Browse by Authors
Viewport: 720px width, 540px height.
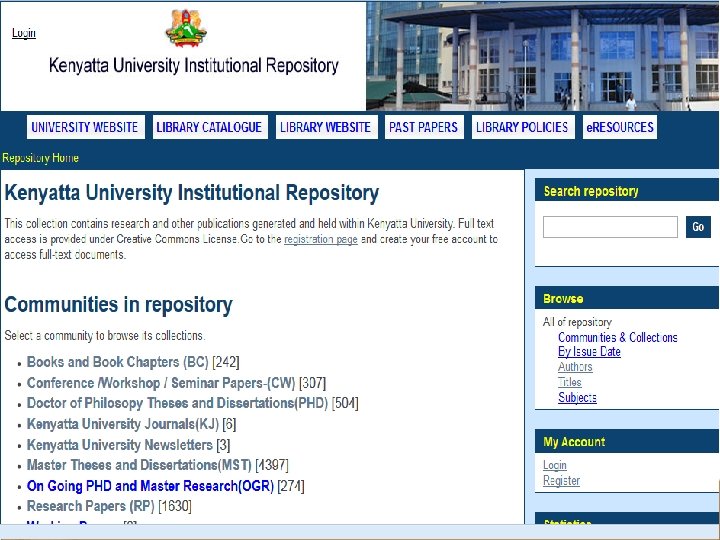coord(575,367)
